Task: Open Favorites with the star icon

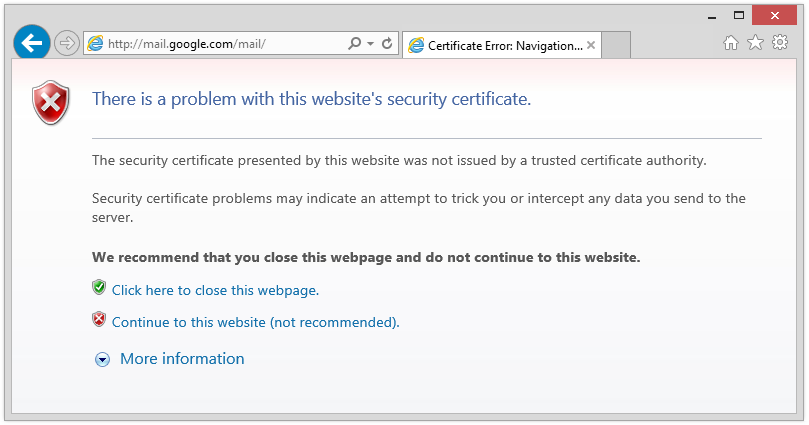Action: pyautogui.click(x=755, y=43)
